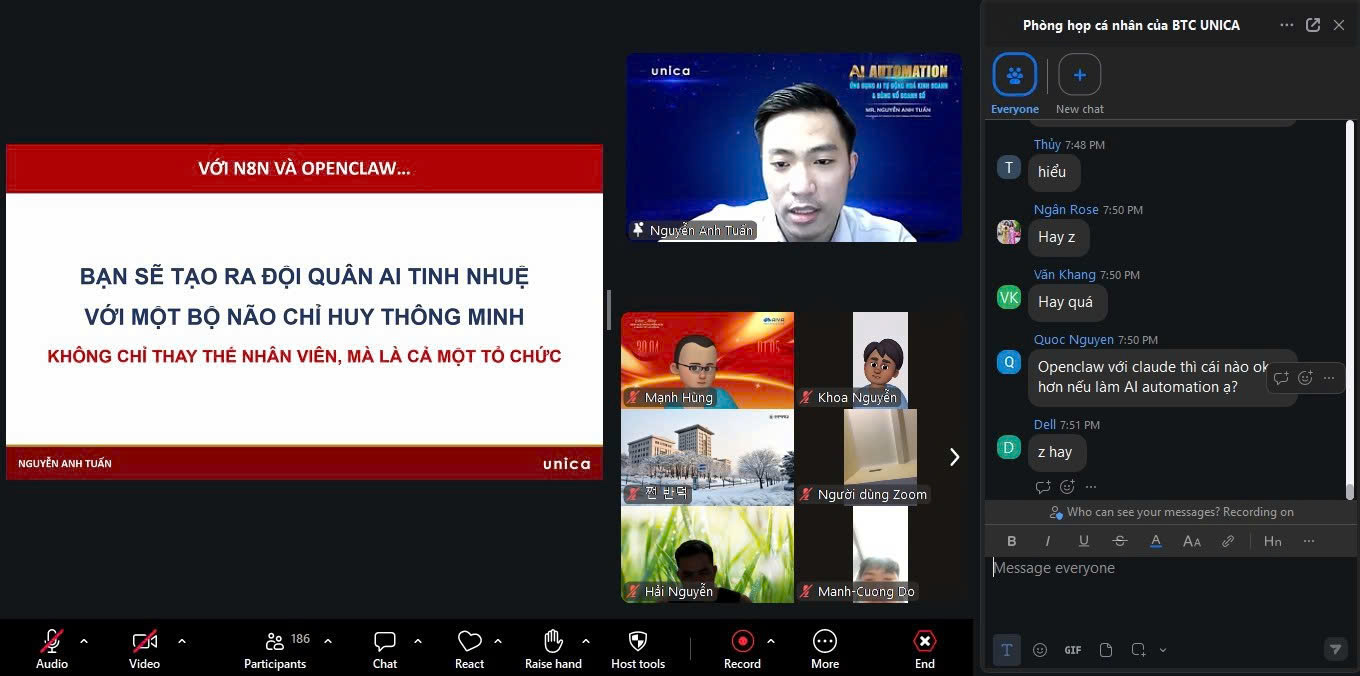The image size is (1360, 676).
Task: Send the chat message with arrow button
Action: [1335, 650]
